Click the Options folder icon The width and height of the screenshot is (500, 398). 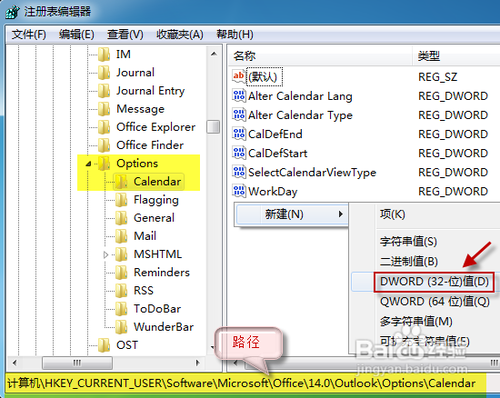tap(104, 163)
